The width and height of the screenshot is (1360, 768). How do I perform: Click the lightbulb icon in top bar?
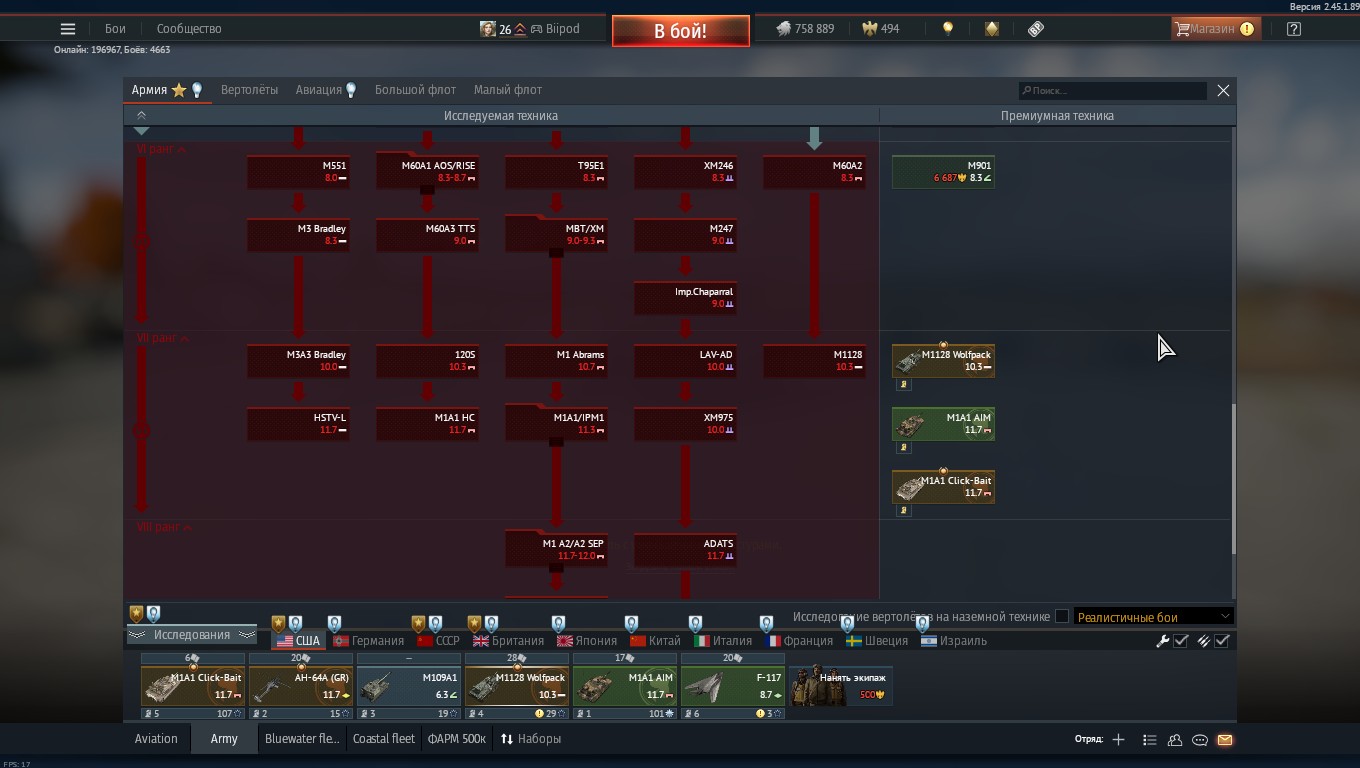tap(948, 29)
